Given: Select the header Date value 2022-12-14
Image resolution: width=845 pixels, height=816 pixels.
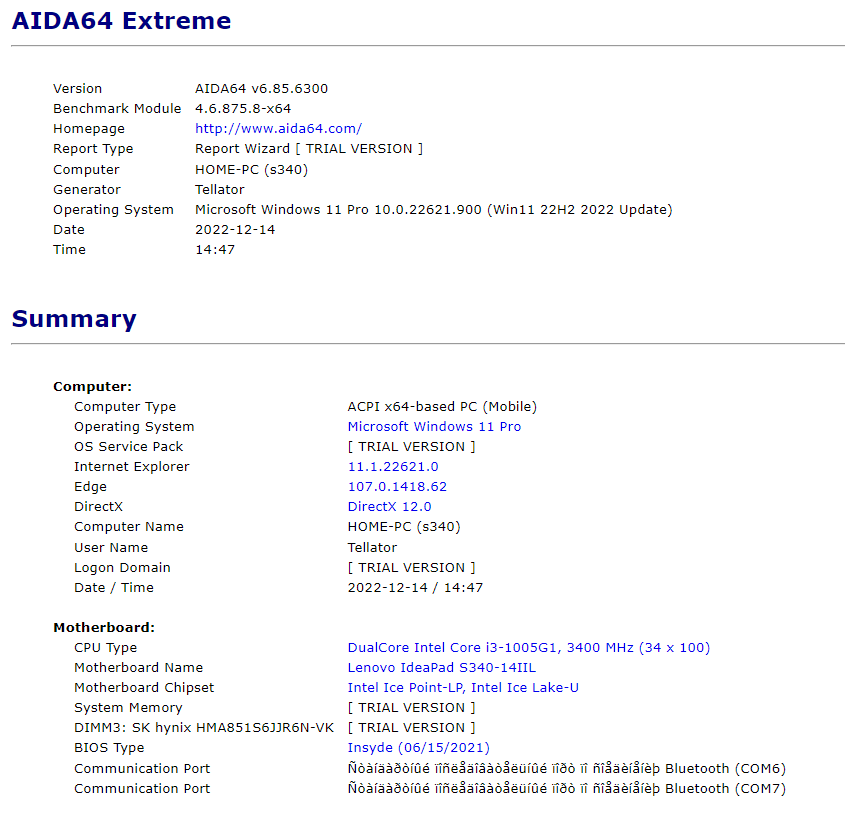Looking at the screenshot, I should (235, 230).
